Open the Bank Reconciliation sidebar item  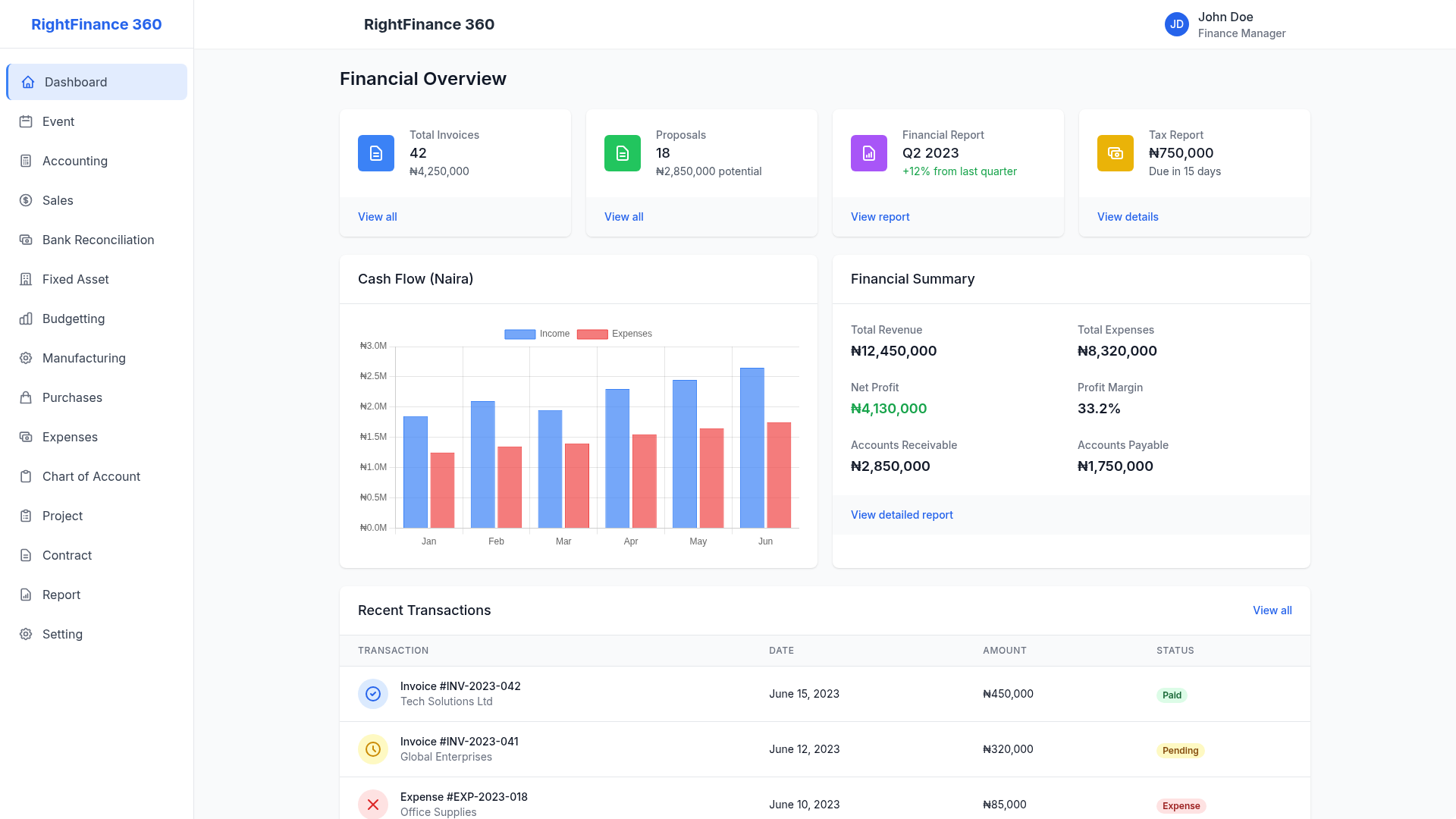click(98, 240)
